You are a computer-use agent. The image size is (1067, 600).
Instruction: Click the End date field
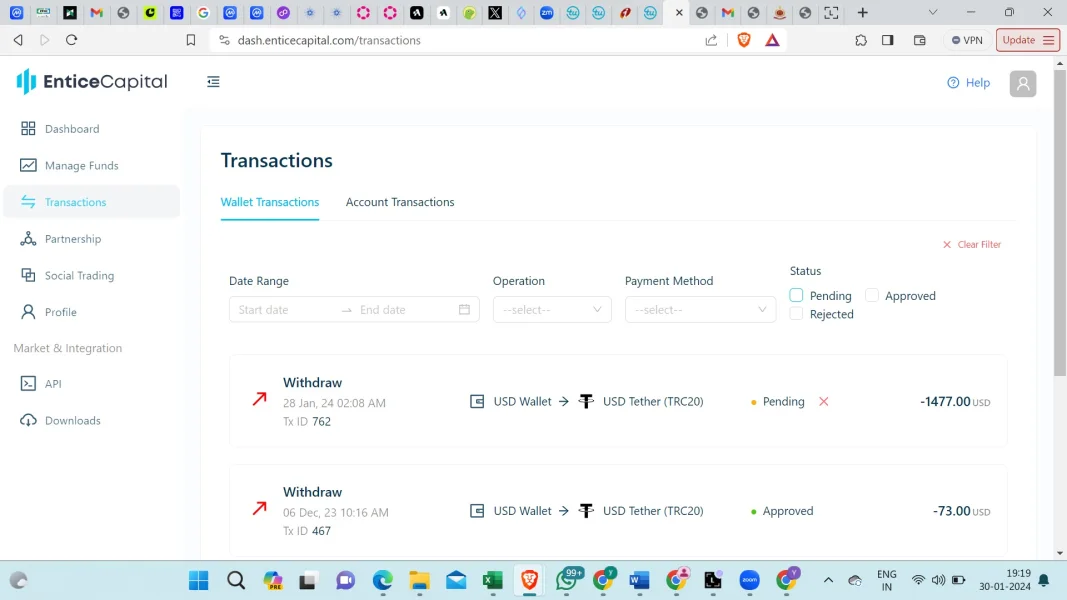click(405, 310)
